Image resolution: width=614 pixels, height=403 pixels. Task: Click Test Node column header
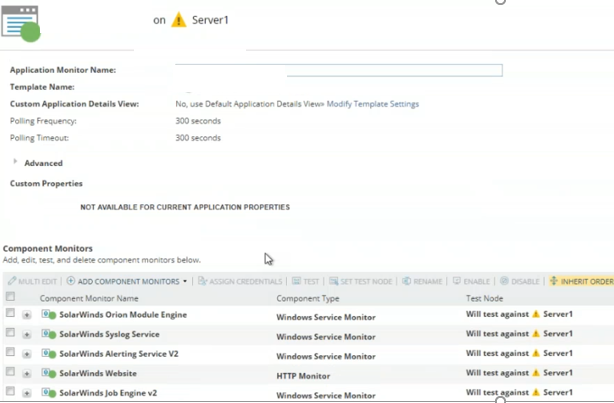tap(484, 298)
